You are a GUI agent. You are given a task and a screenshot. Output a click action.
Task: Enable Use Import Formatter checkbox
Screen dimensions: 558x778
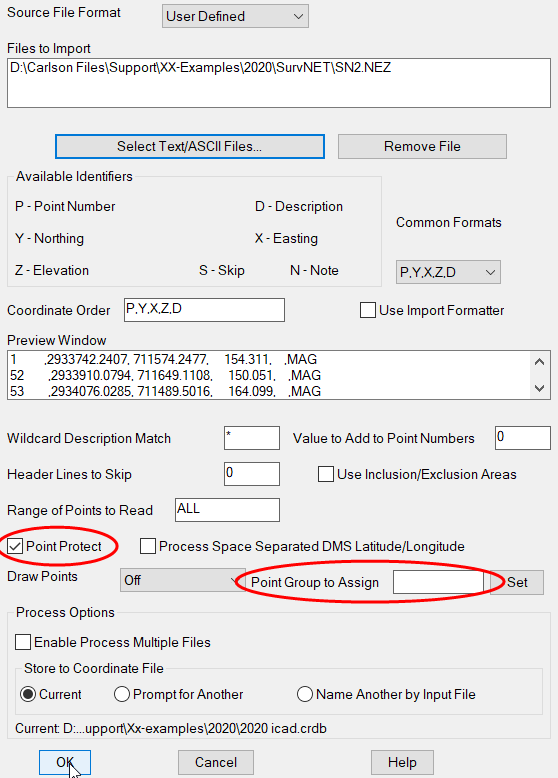coord(368,310)
